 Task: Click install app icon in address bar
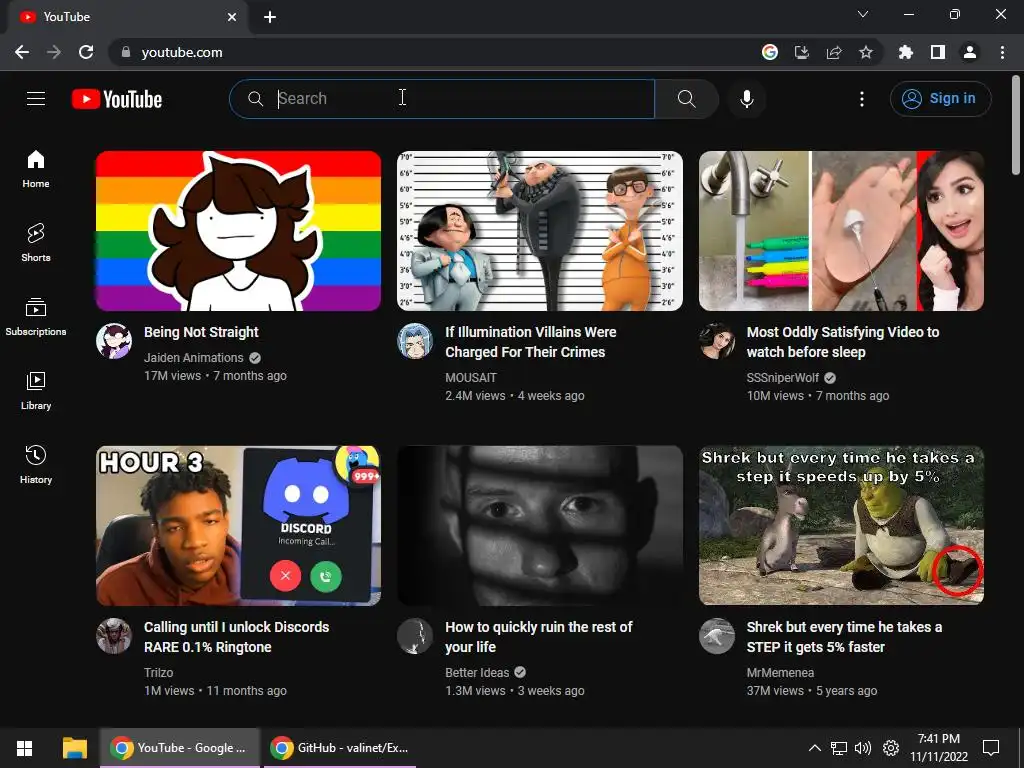click(802, 52)
